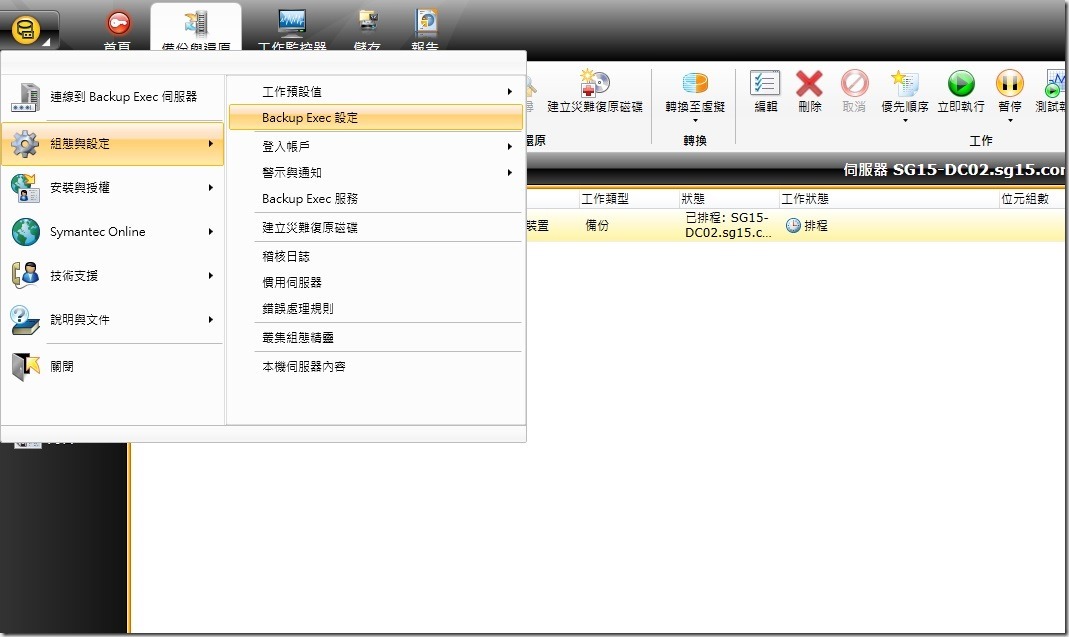Screen dimensions: 1069x637
Task: Select 連線到 Backup Exec 伺服器
Action: click(x=112, y=97)
